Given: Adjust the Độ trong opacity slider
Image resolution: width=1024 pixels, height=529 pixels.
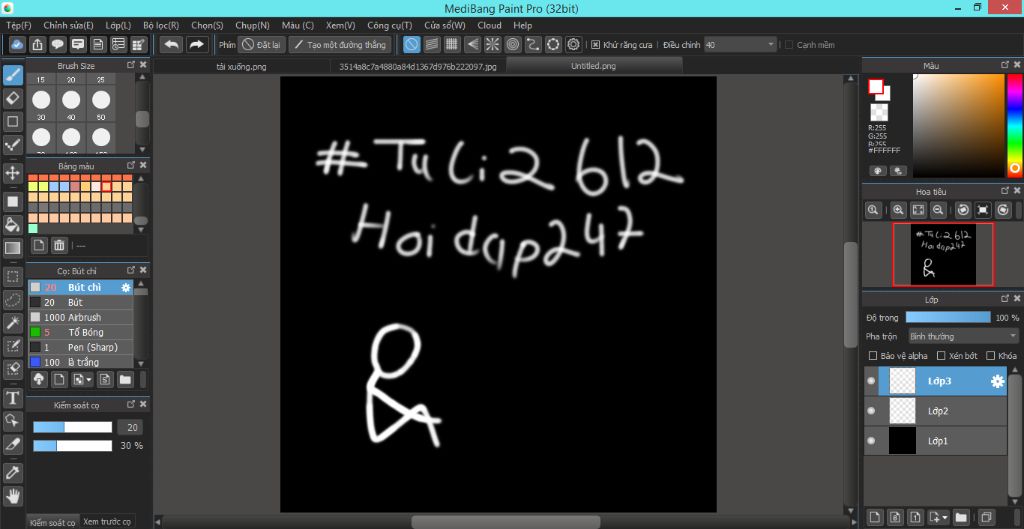Looking at the screenshot, I should click(948, 317).
